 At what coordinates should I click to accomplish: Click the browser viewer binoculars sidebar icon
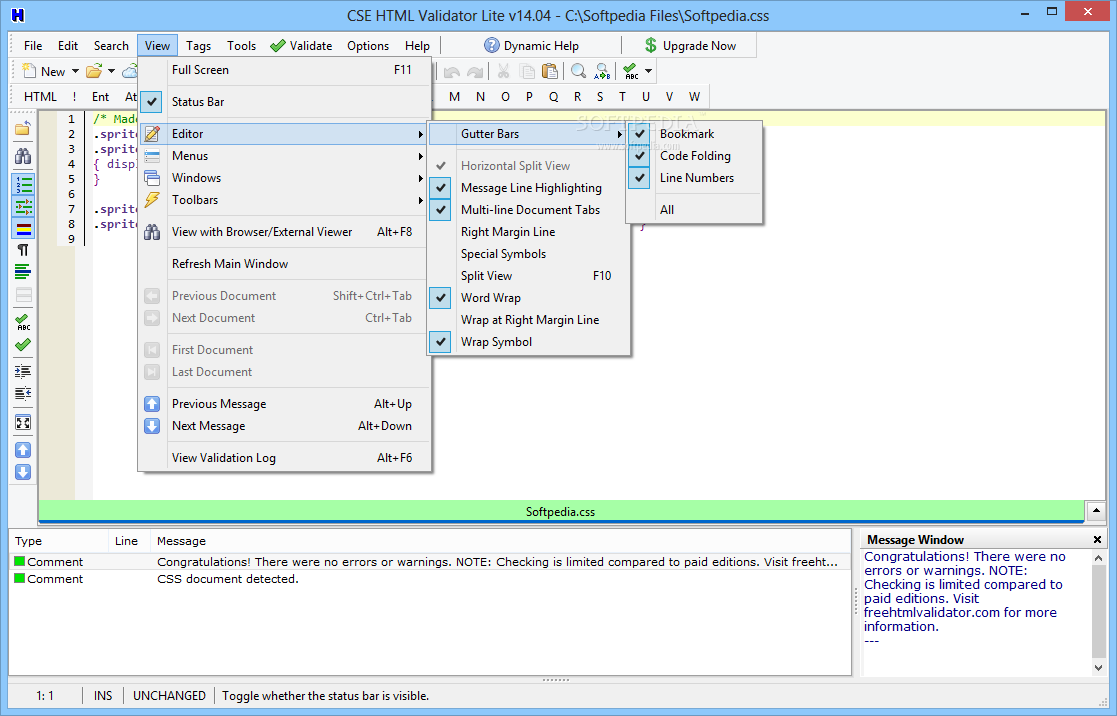pos(23,156)
